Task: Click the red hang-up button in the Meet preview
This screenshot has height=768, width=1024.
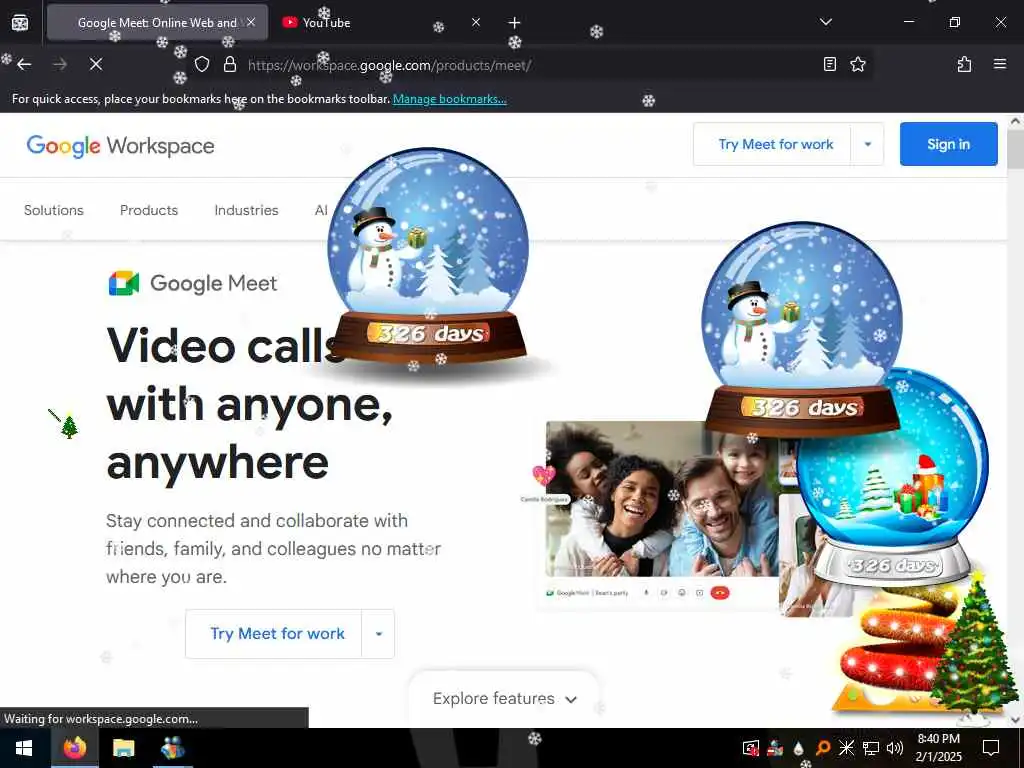Action: click(x=720, y=593)
